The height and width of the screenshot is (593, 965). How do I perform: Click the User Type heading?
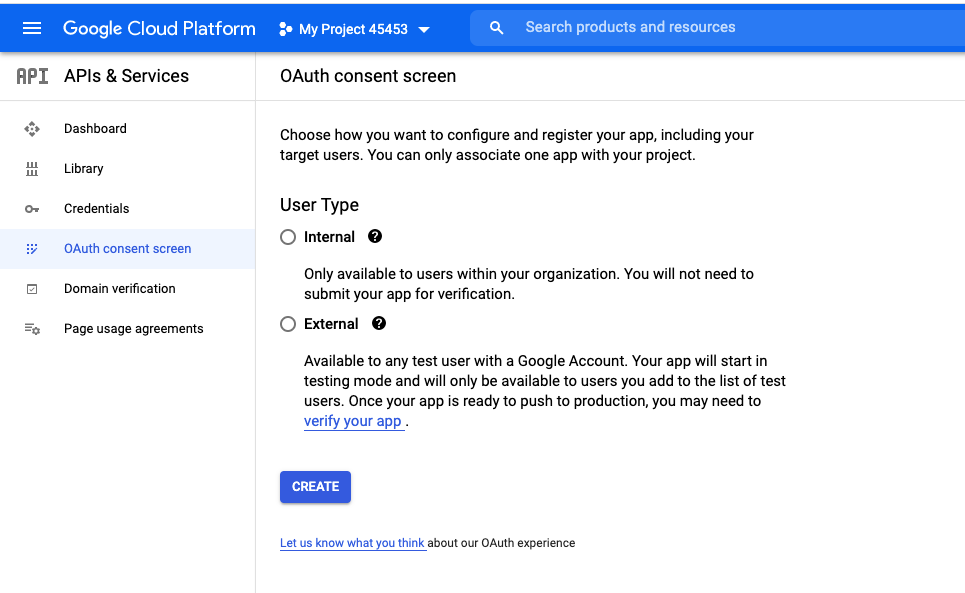[x=319, y=205]
